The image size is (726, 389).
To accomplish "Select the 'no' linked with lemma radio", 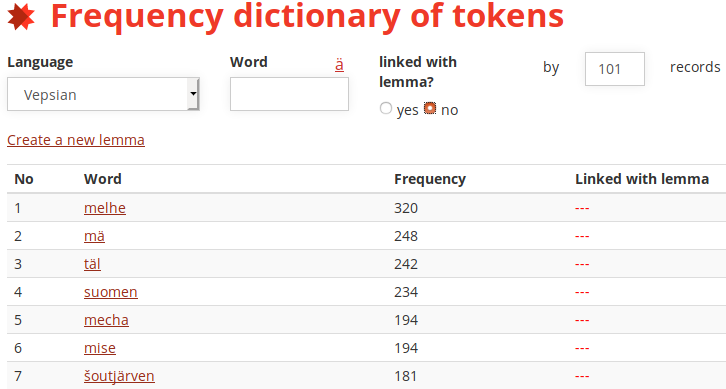I will [430, 108].
